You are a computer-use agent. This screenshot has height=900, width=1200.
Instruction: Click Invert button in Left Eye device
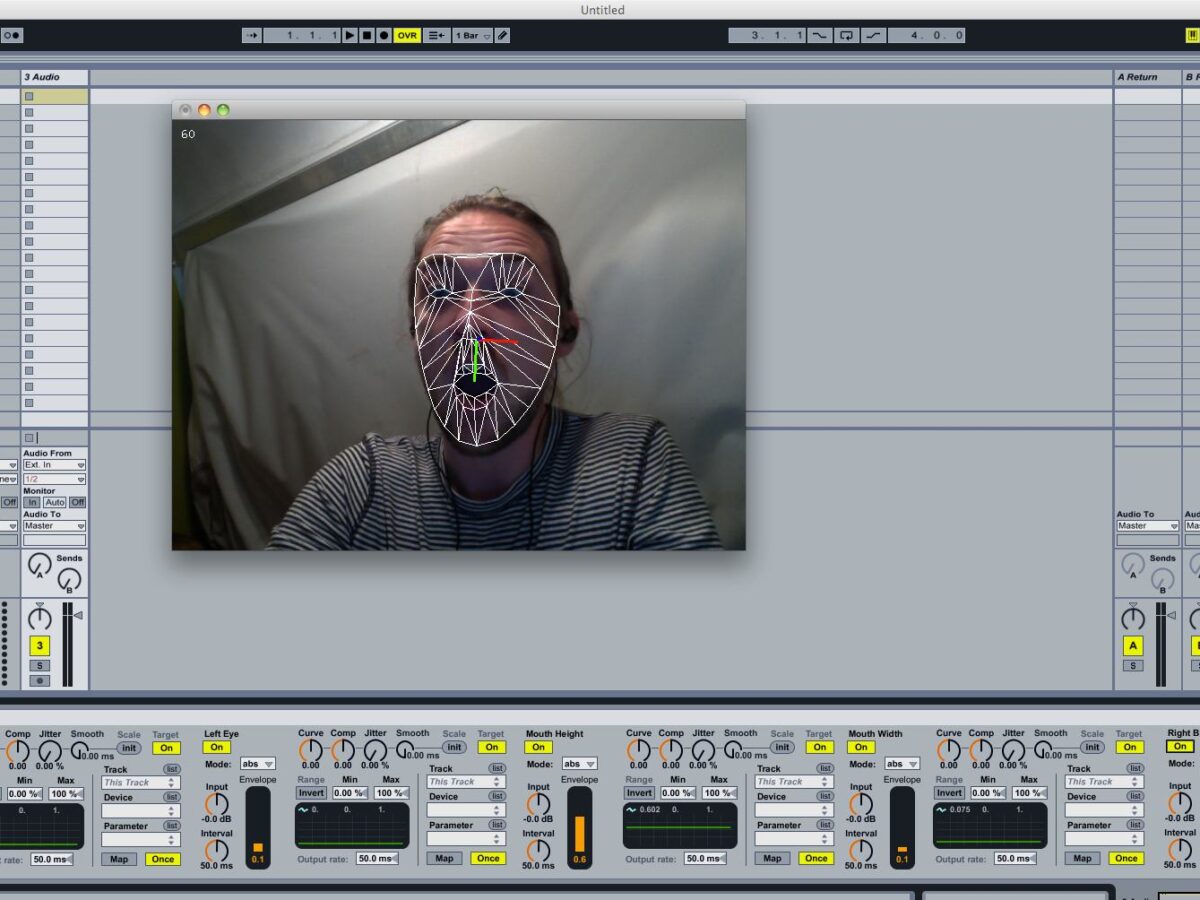click(x=311, y=793)
